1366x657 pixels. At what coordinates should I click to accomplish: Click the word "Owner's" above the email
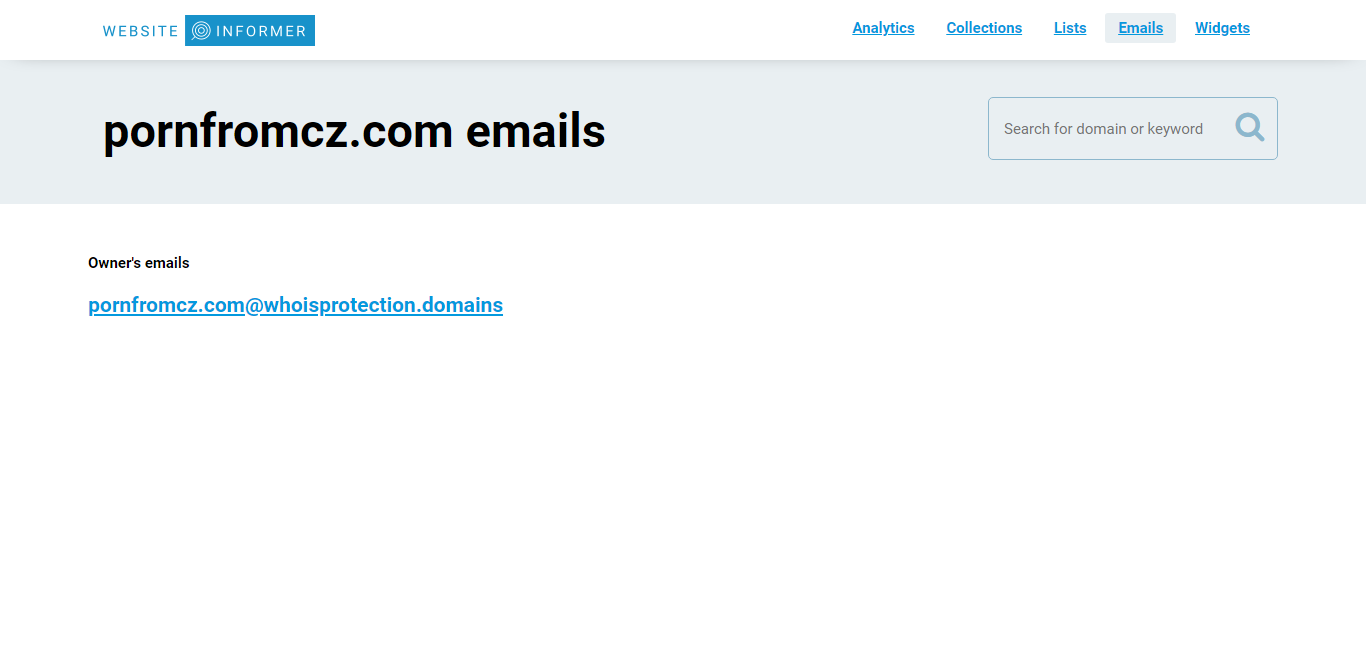[x=114, y=263]
